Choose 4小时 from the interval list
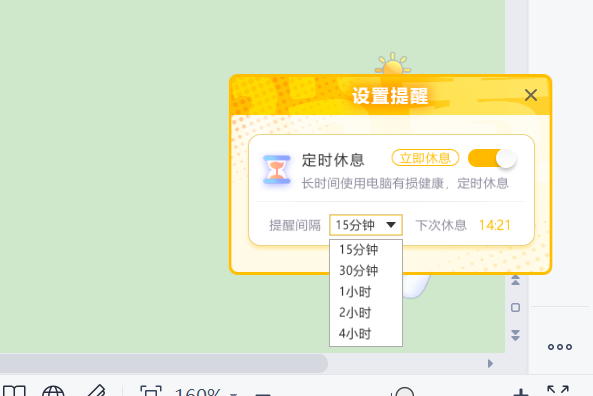The width and height of the screenshot is (593, 396). 366,334
